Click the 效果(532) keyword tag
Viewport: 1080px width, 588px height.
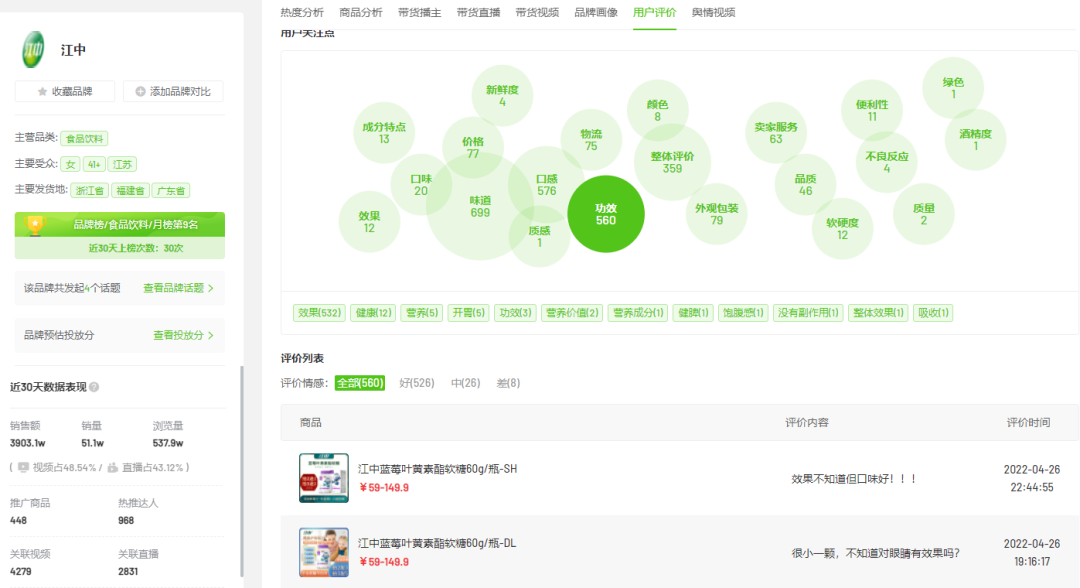pos(319,313)
